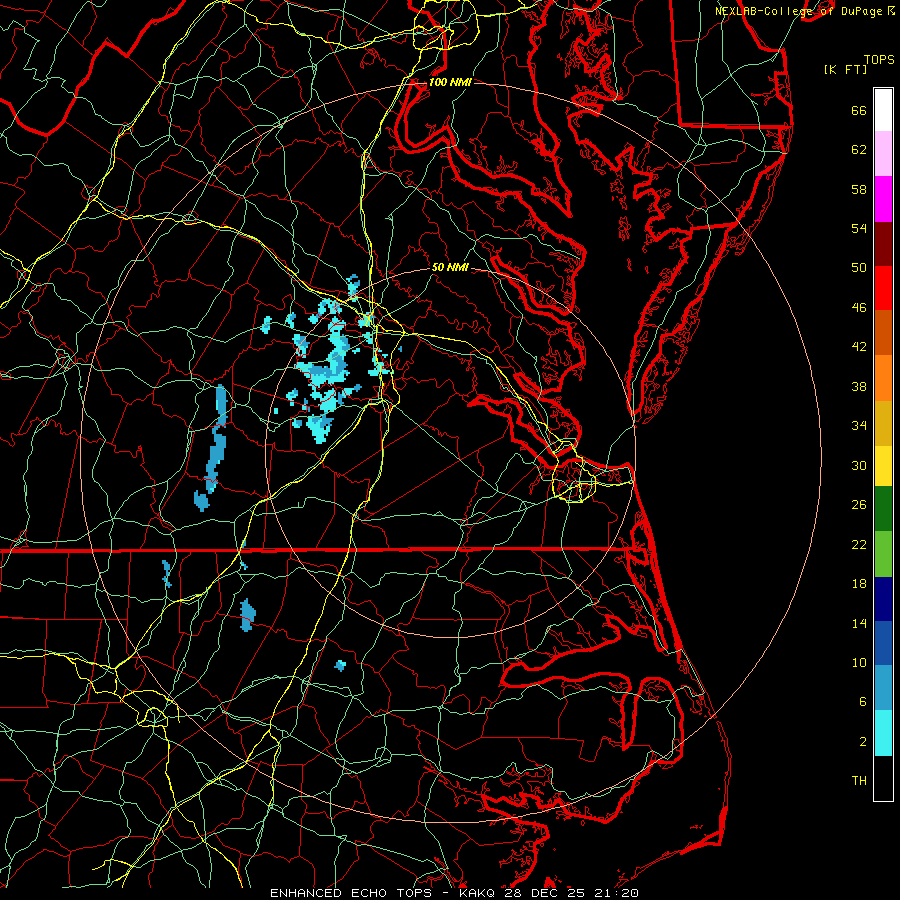Screen dimensions: 900x900
Task: Click the '50' legend value label
Action: [859, 268]
